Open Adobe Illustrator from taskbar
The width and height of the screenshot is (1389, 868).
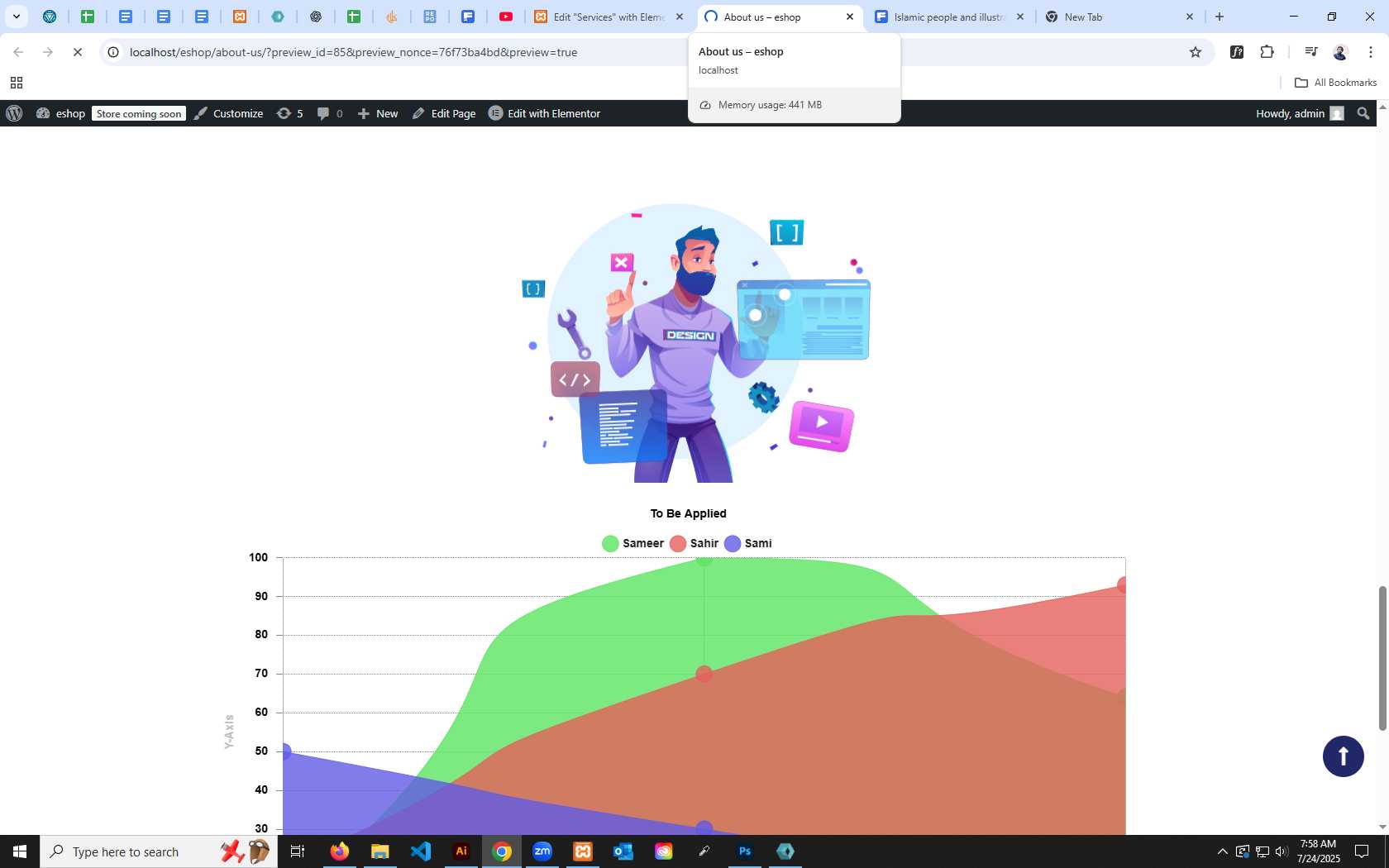pos(461,851)
